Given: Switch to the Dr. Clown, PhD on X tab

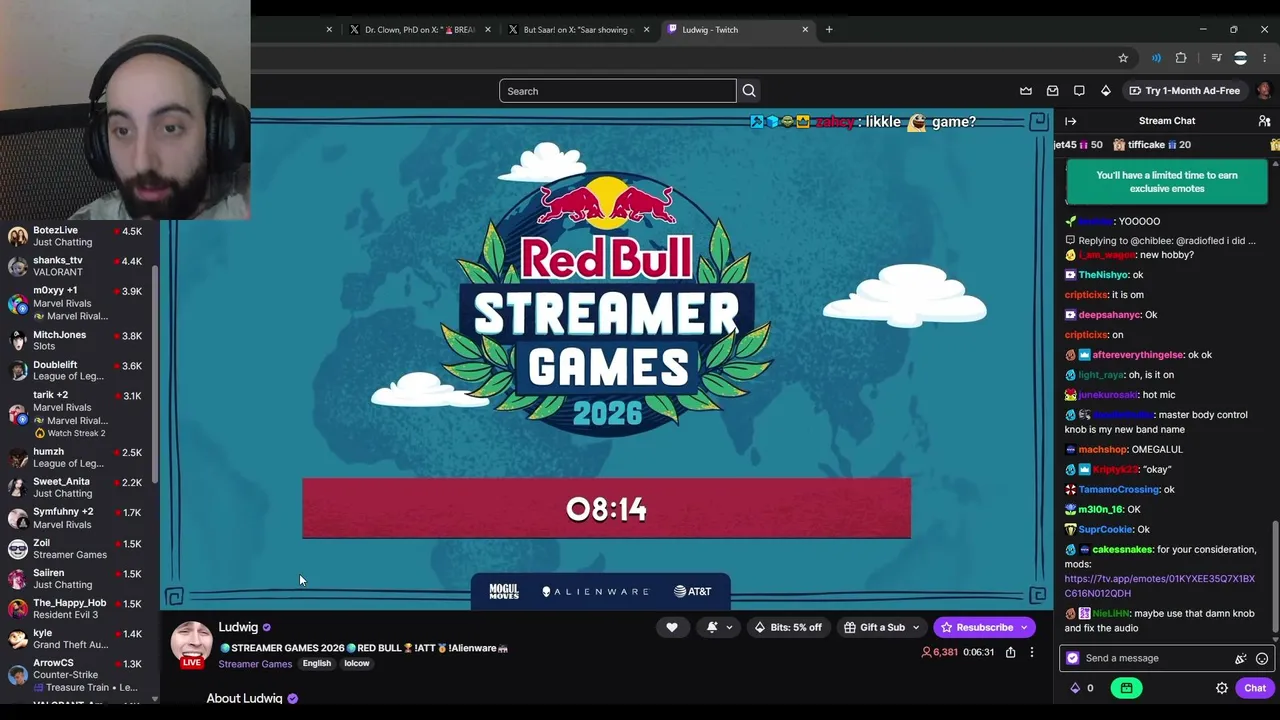Looking at the screenshot, I should coord(418,30).
